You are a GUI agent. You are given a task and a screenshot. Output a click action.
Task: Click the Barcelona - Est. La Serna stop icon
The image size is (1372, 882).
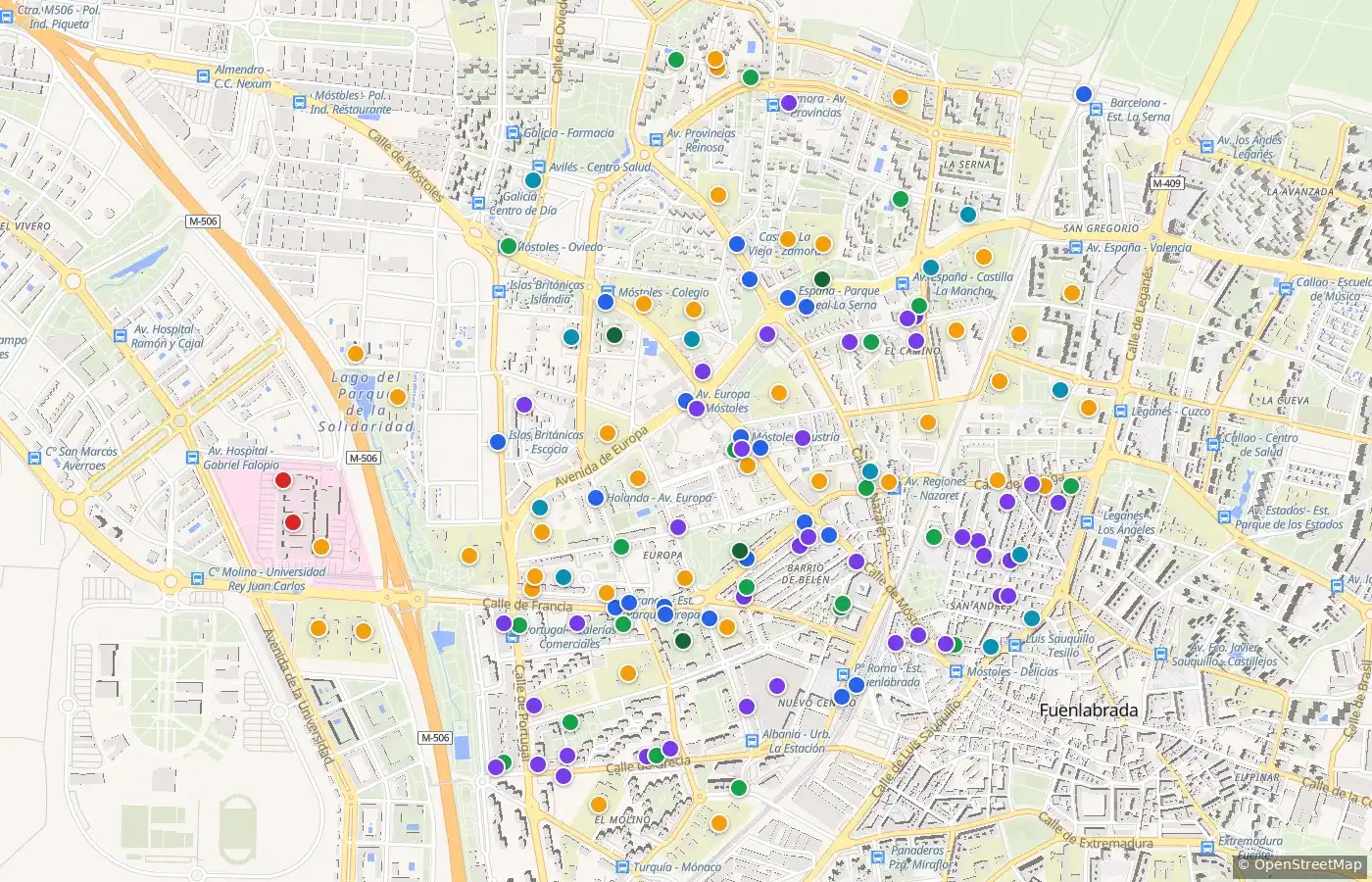click(x=1097, y=109)
